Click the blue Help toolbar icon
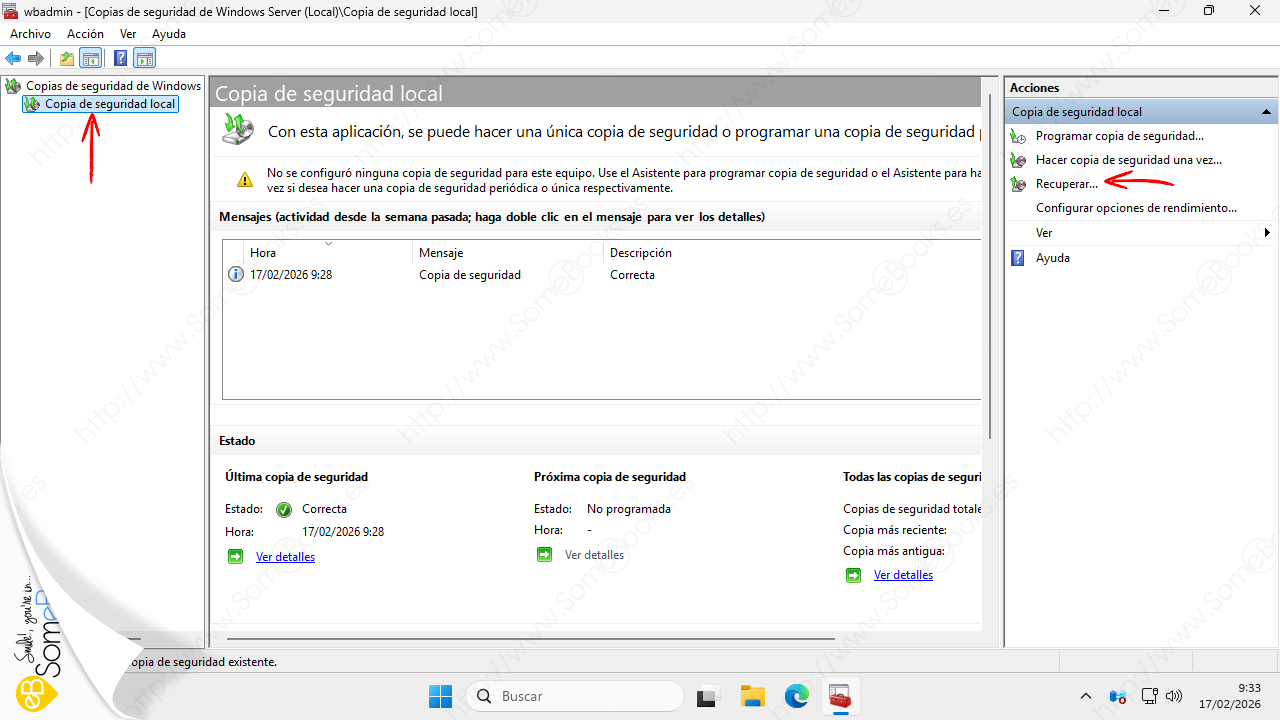 120,59
